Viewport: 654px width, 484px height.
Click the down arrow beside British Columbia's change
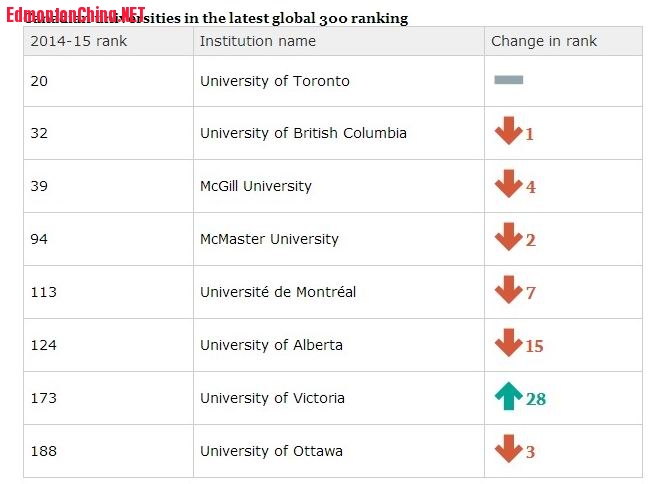[508, 131]
